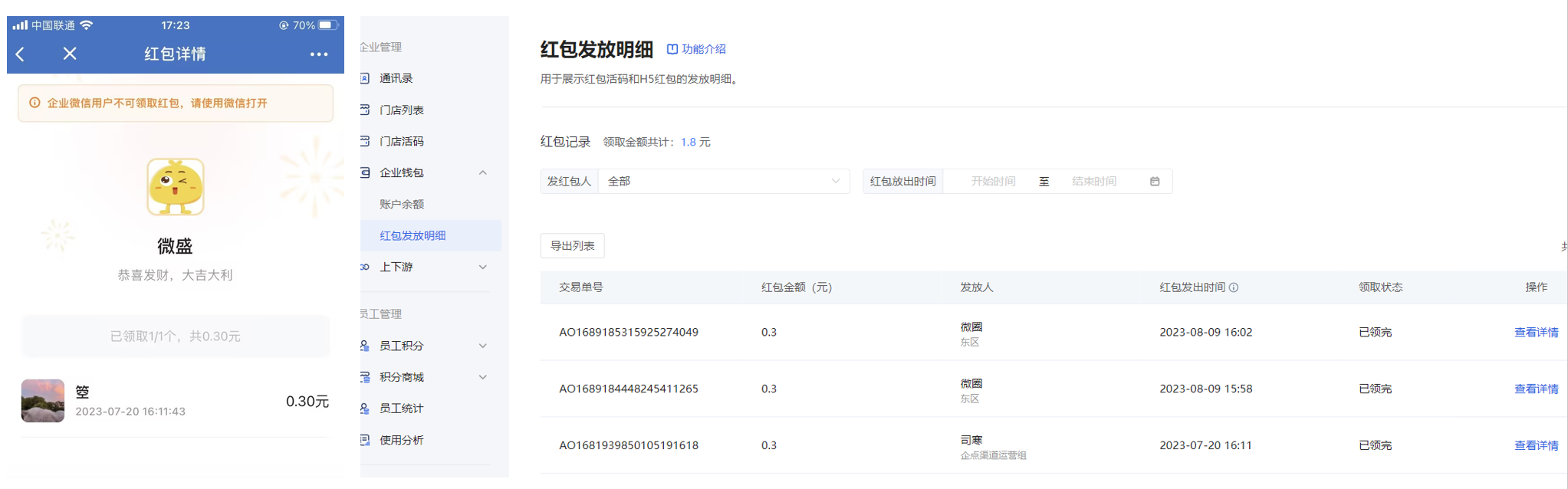Click transaction number AO1689185315925274049

(x=629, y=332)
